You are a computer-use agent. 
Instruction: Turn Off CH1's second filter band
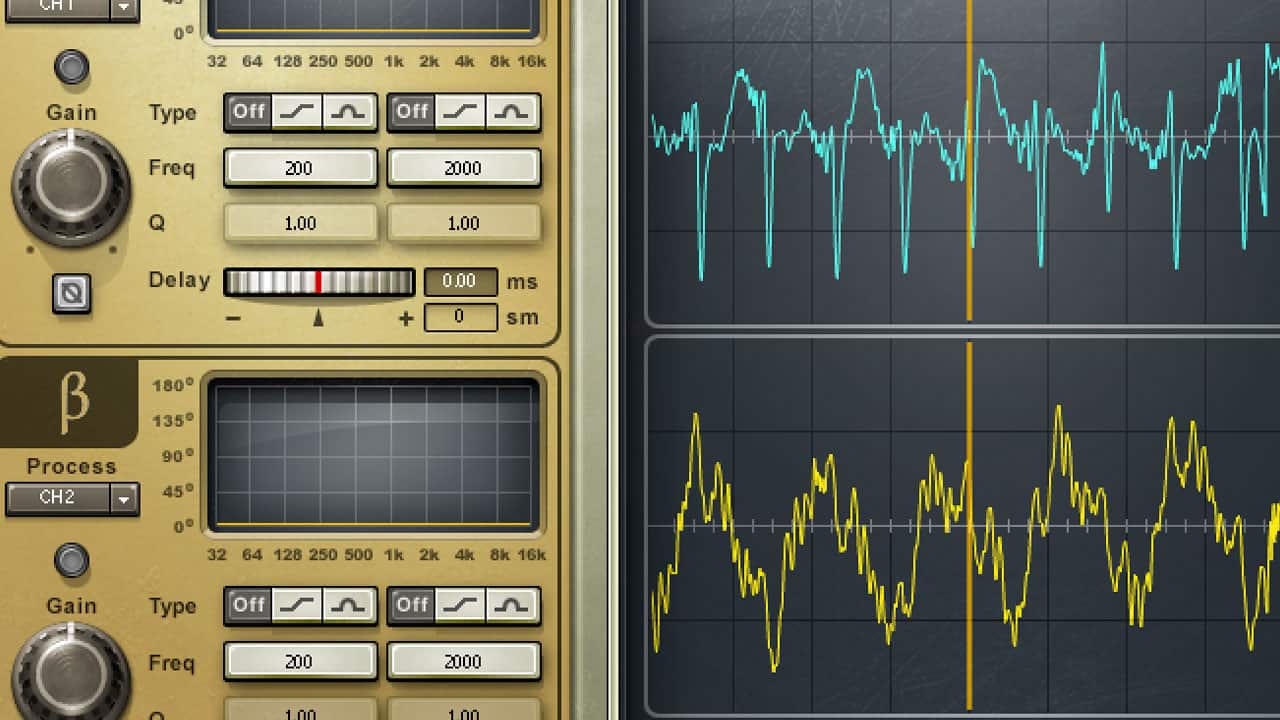[411, 112]
